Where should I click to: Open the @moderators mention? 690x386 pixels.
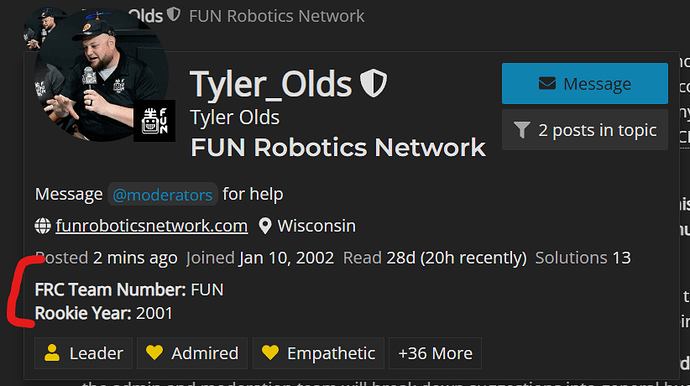[162, 195]
